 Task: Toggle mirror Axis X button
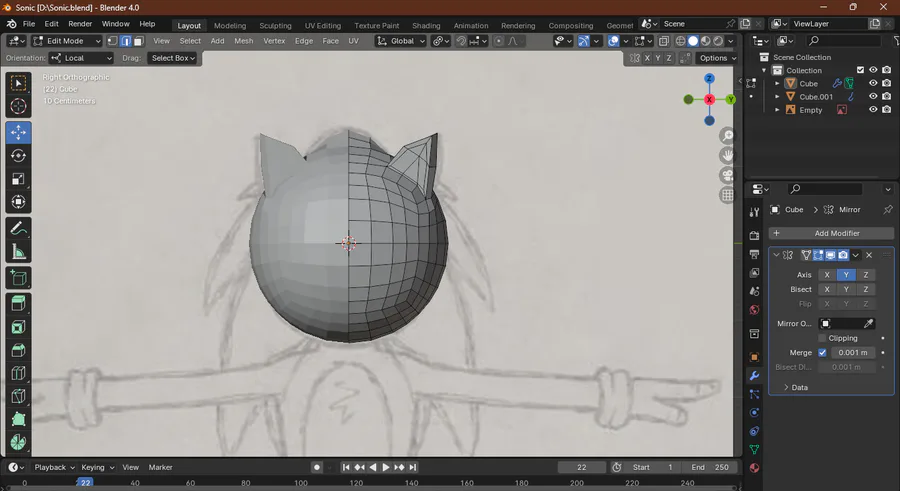[x=827, y=275]
